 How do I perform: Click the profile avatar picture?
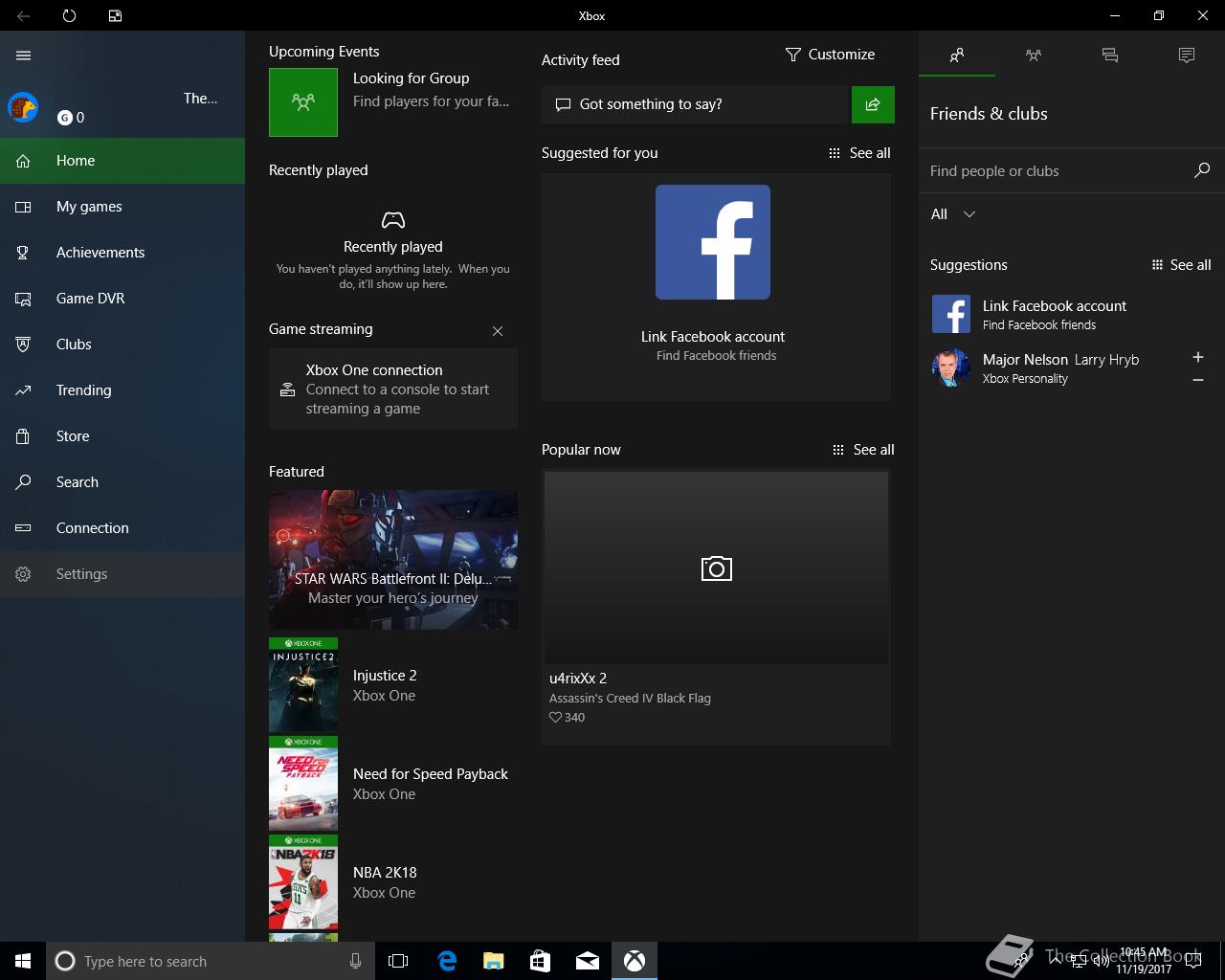(x=23, y=107)
